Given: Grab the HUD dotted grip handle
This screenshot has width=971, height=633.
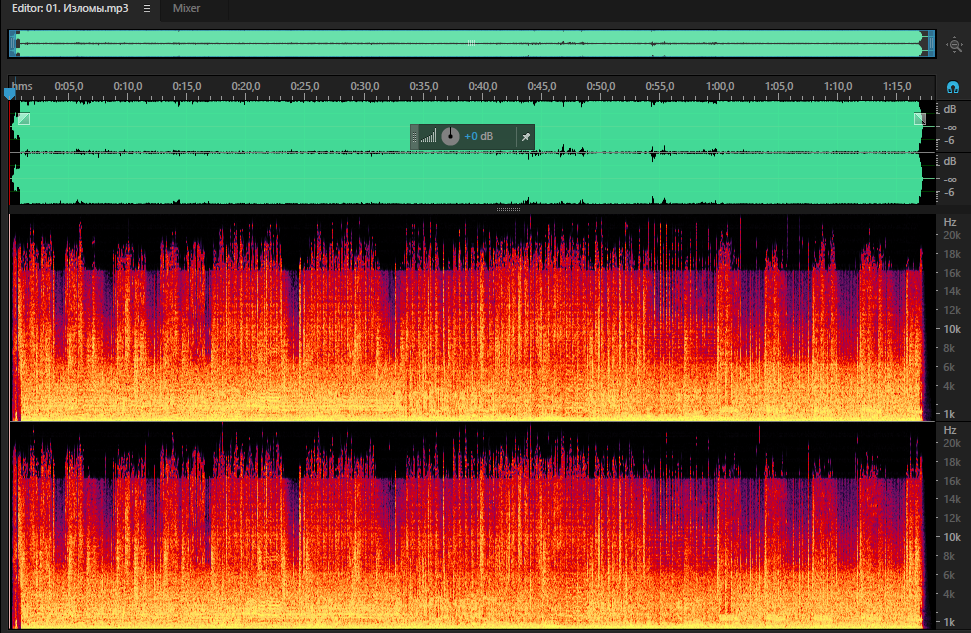Looking at the screenshot, I should click(414, 137).
